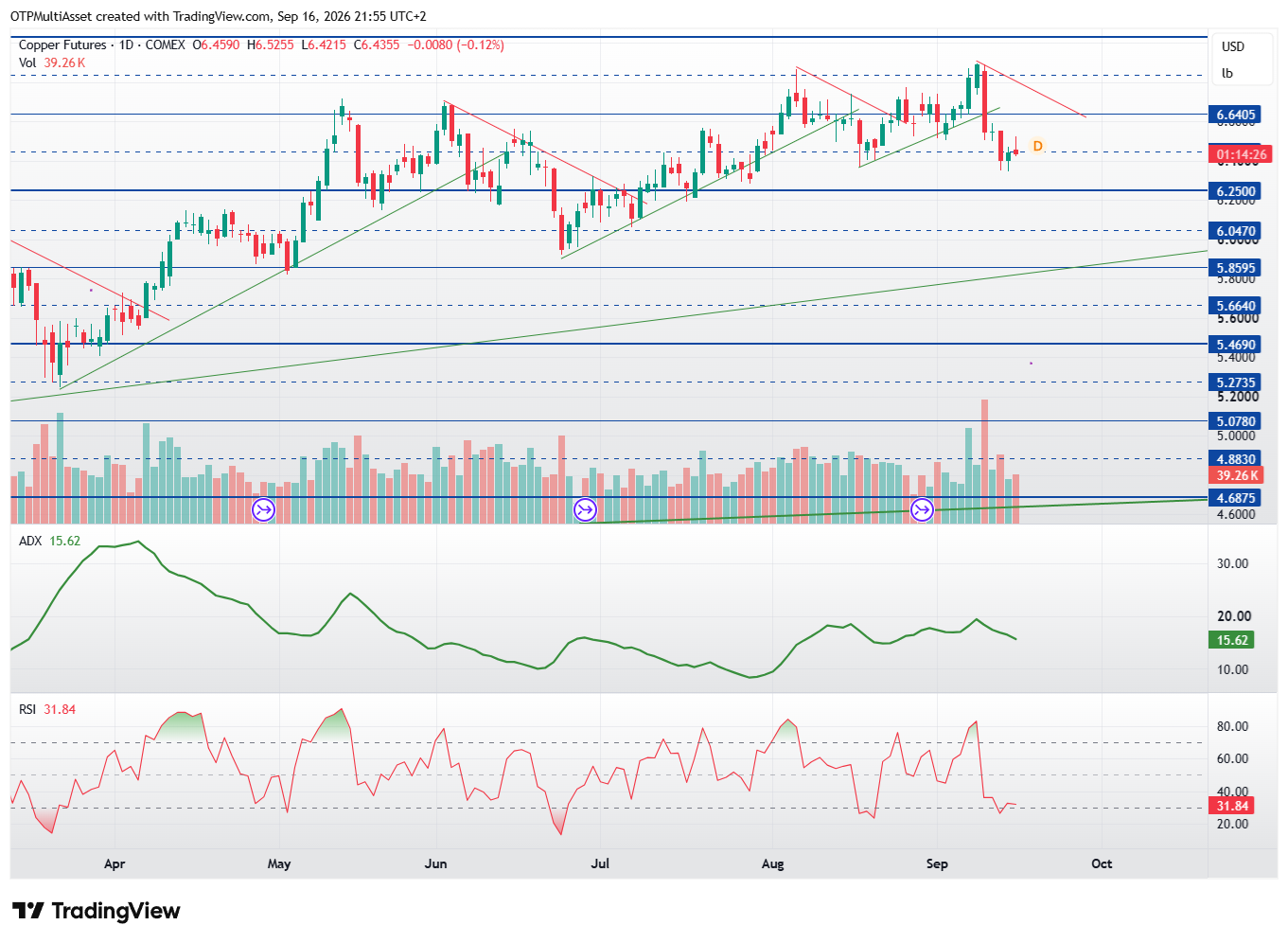Click the Jul label on the time axis

(600, 863)
